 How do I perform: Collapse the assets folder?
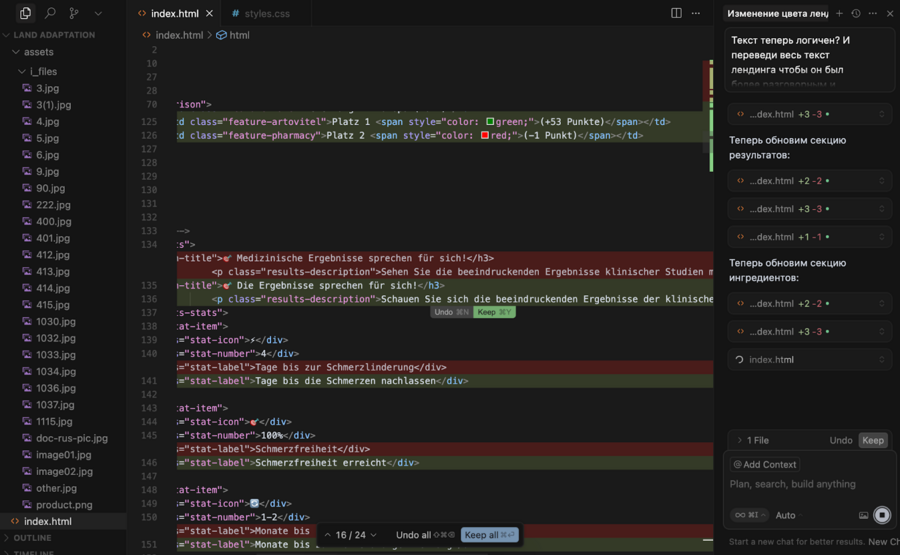[39, 52]
